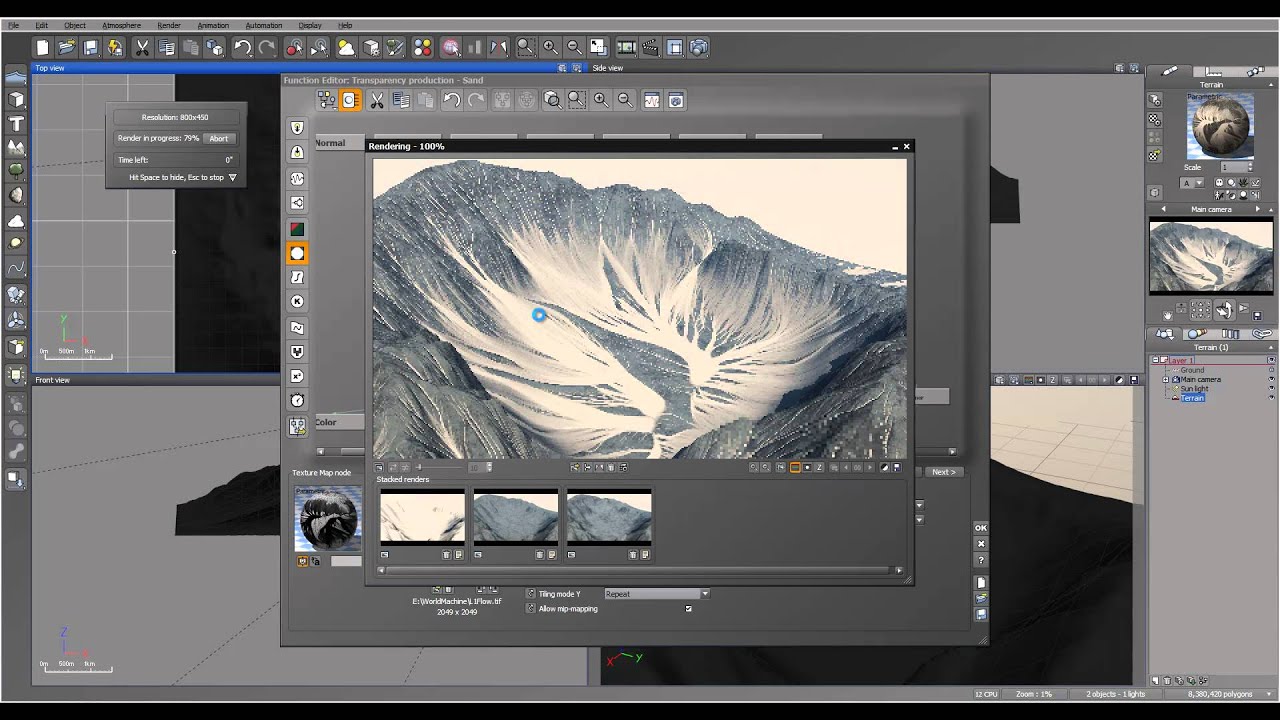
Task: Undo in the Function Editor toolbar
Action: point(451,100)
